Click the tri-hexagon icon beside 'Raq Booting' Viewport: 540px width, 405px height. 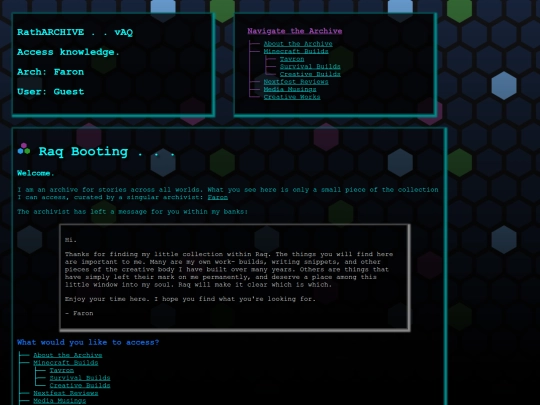tap(24, 149)
